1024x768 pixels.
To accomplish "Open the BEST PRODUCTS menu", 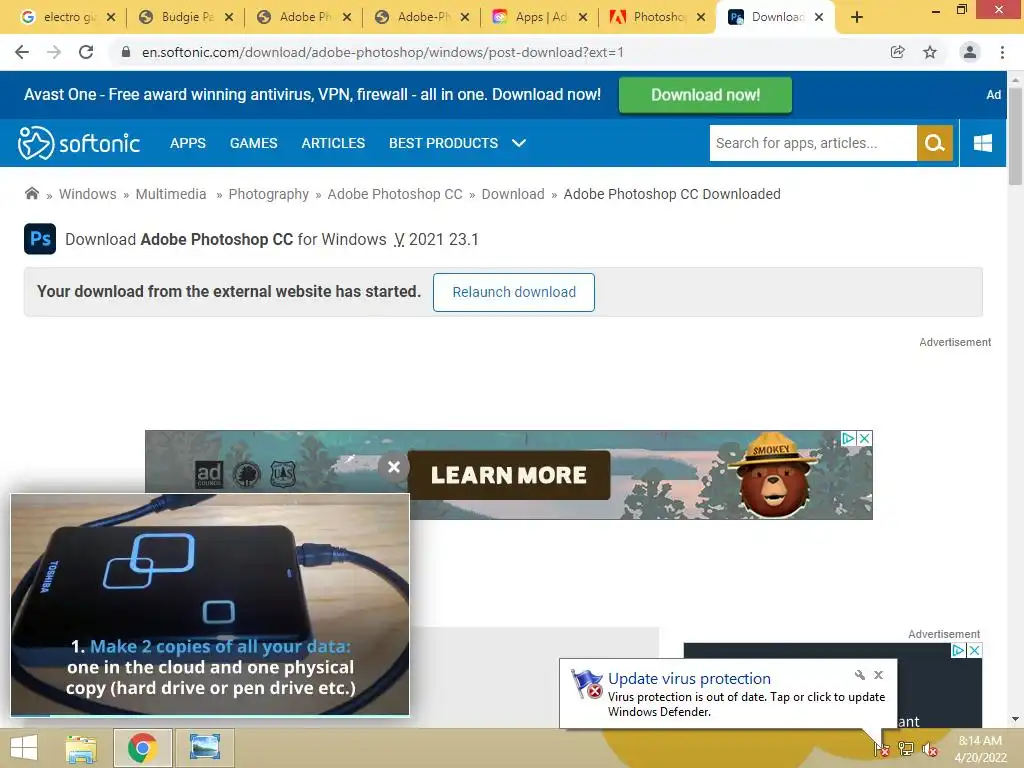I will point(443,143).
